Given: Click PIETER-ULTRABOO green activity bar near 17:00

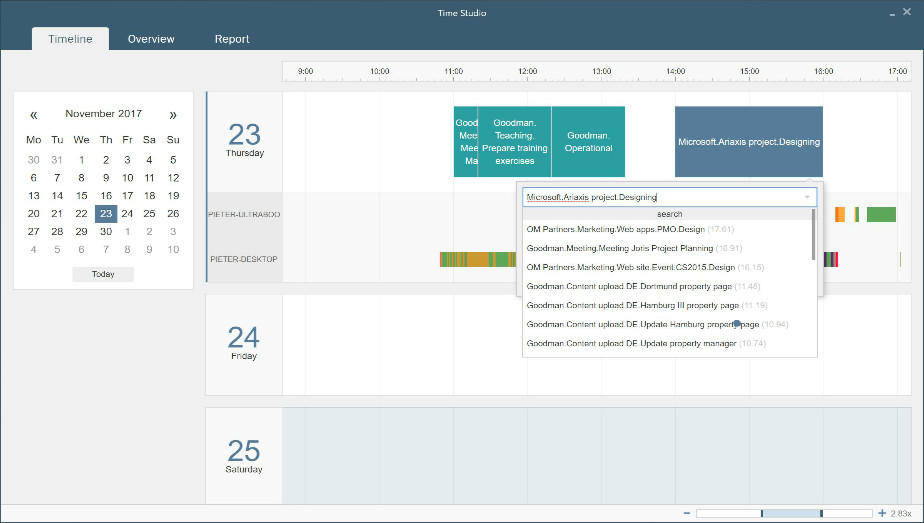Looking at the screenshot, I should [x=881, y=214].
